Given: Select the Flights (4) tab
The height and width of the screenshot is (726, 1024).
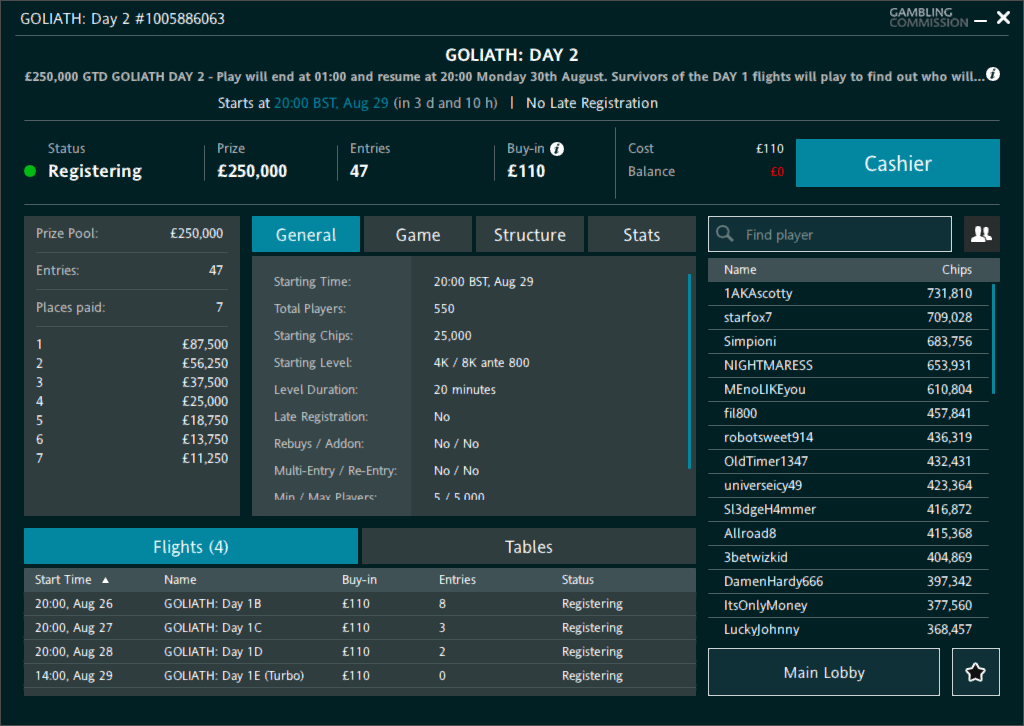Looking at the screenshot, I should tap(191, 546).
